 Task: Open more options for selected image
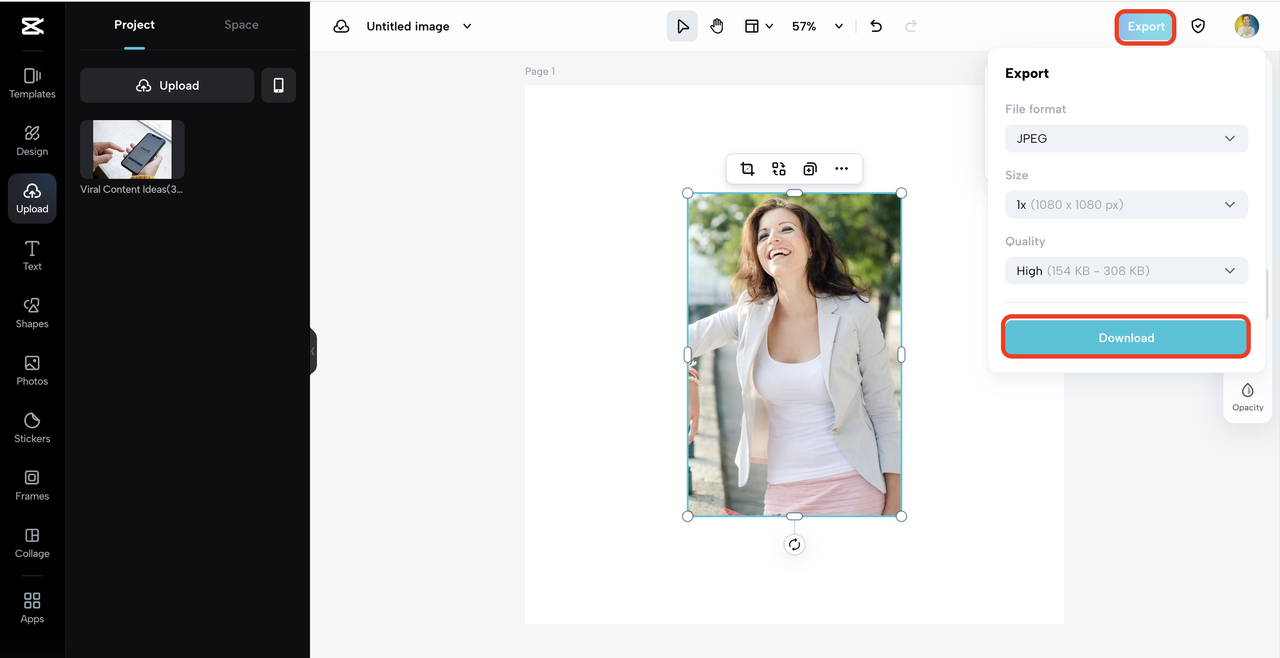coord(841,169)
